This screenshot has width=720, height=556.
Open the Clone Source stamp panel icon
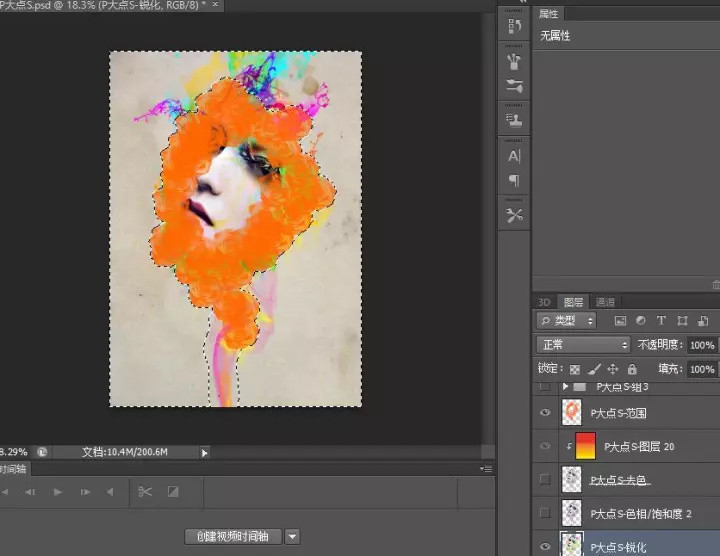[x=514, y=121]
